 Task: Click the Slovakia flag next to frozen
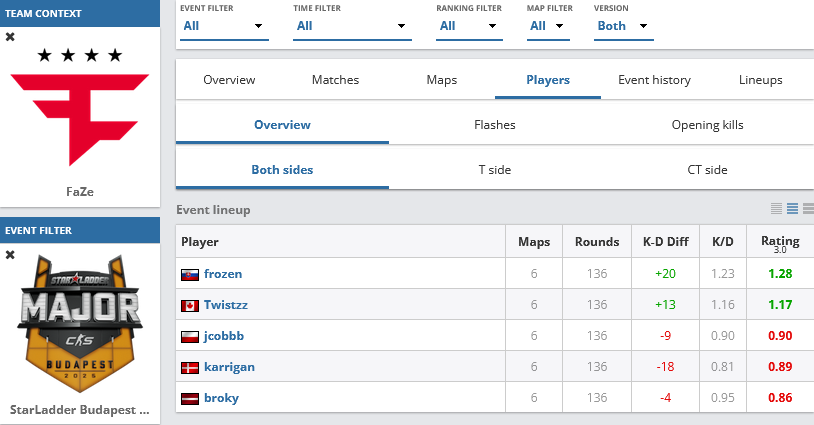coord(189,275)
